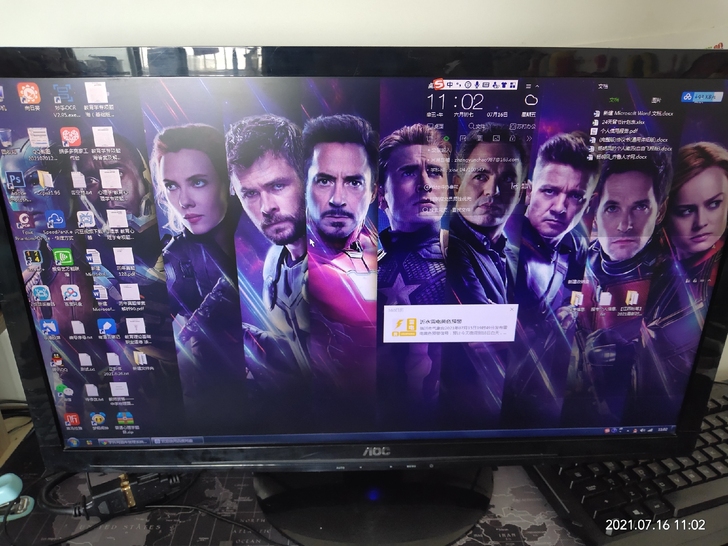The width and height of the screenshot is (728, 546).
Task: Expand more widget tools with the » arrow
Action: [x=529, y=138]
